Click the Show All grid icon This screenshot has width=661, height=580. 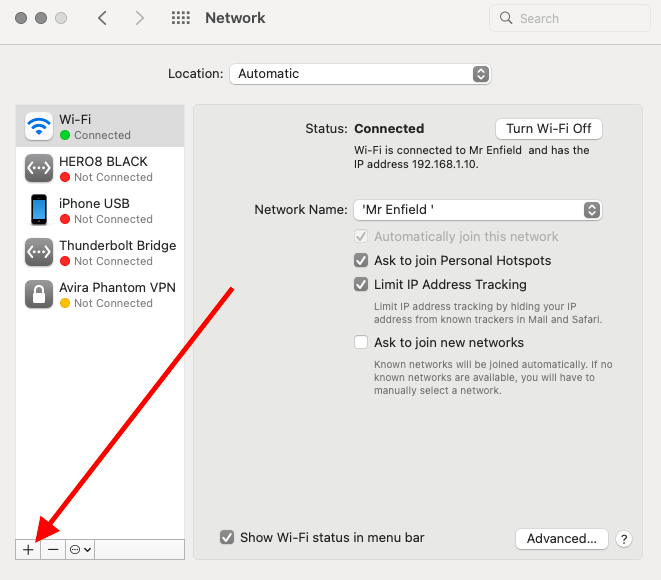click(x=181, y=18)
